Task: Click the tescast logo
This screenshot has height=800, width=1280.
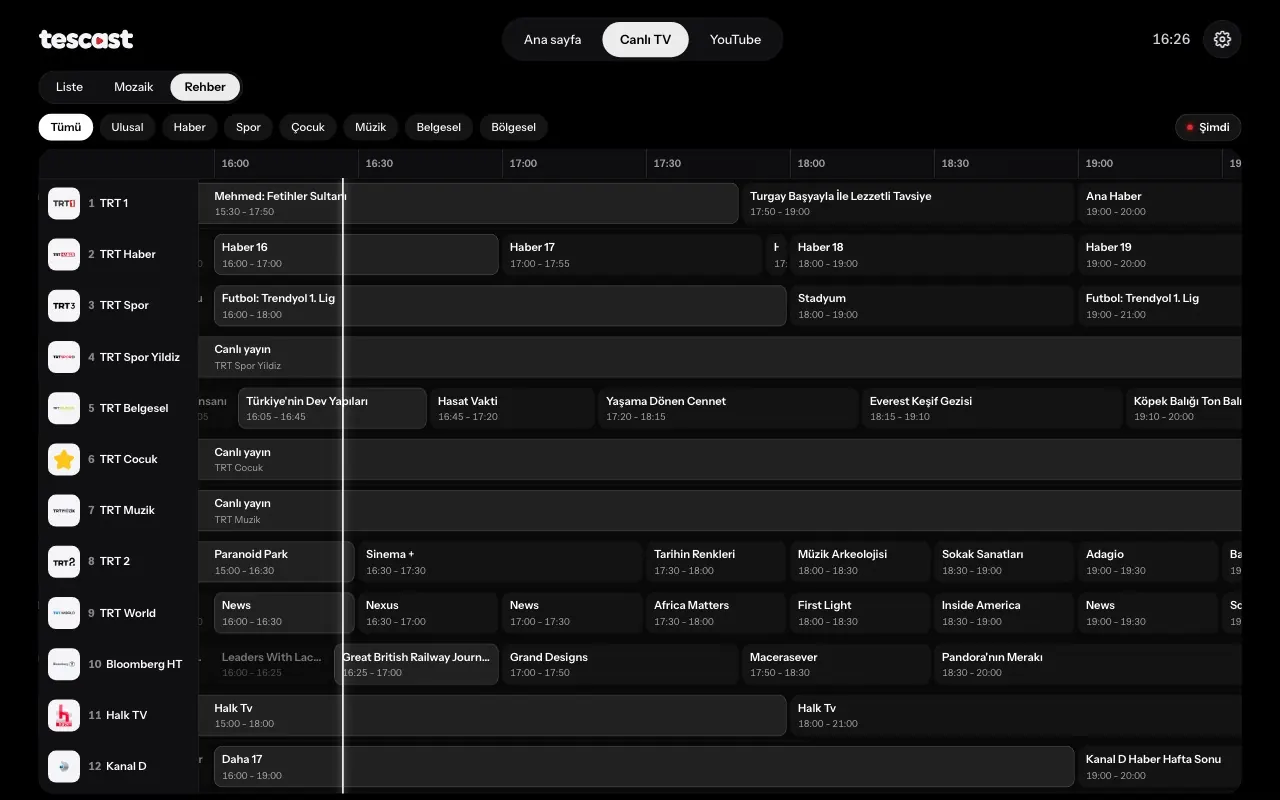Action: [x=86, y=39]
